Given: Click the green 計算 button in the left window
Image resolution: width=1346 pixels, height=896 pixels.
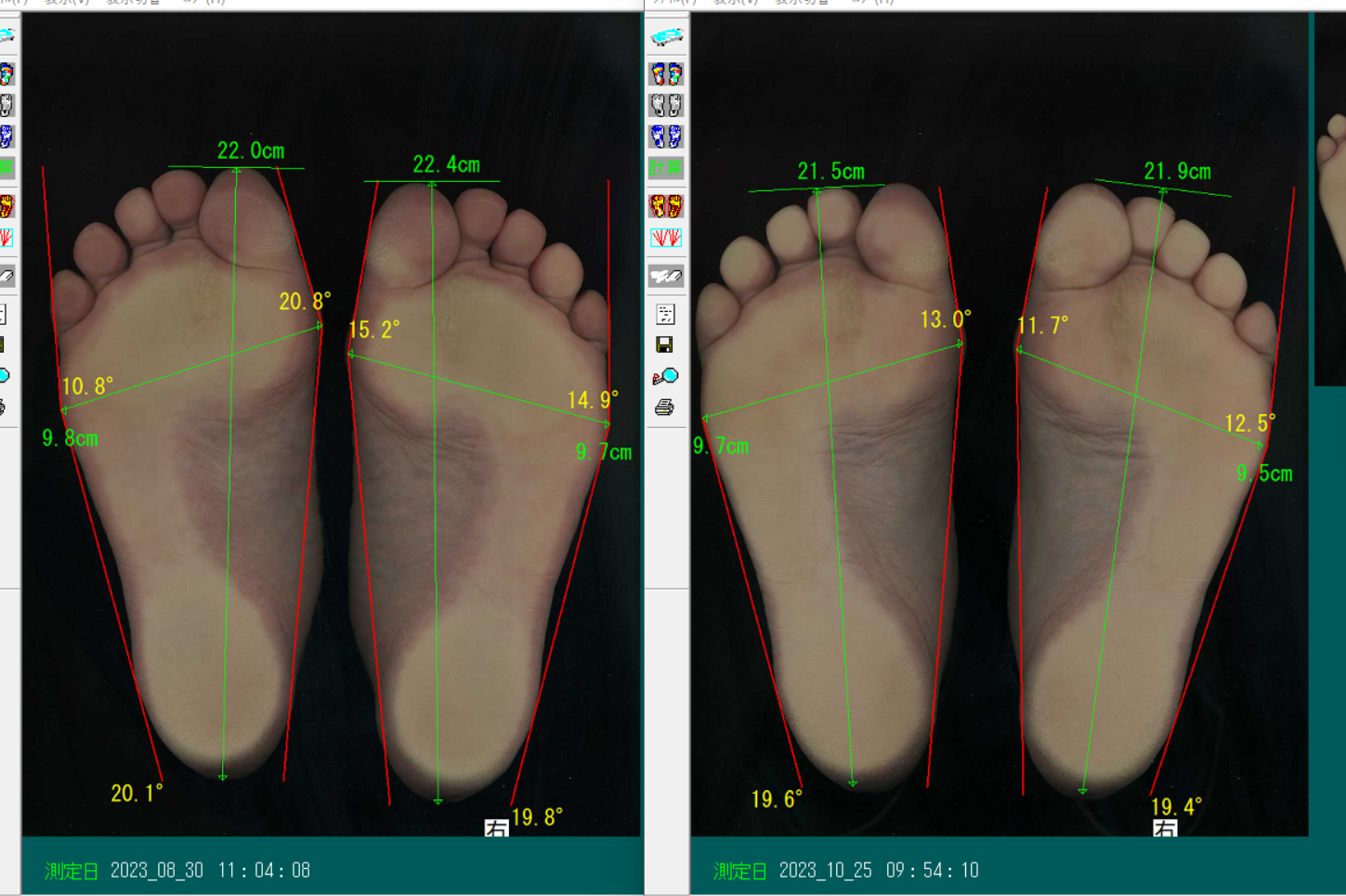Looking at the screenshot, I should pos(7,168).
